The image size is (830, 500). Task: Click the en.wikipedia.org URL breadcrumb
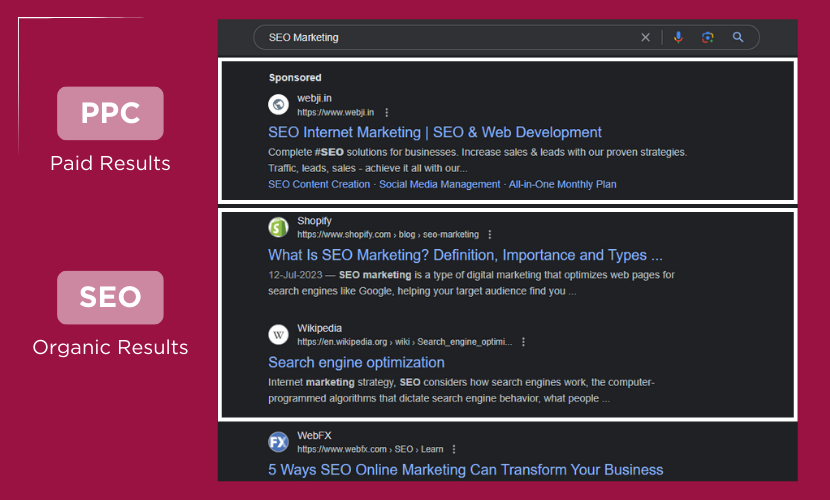click(404, 342)
